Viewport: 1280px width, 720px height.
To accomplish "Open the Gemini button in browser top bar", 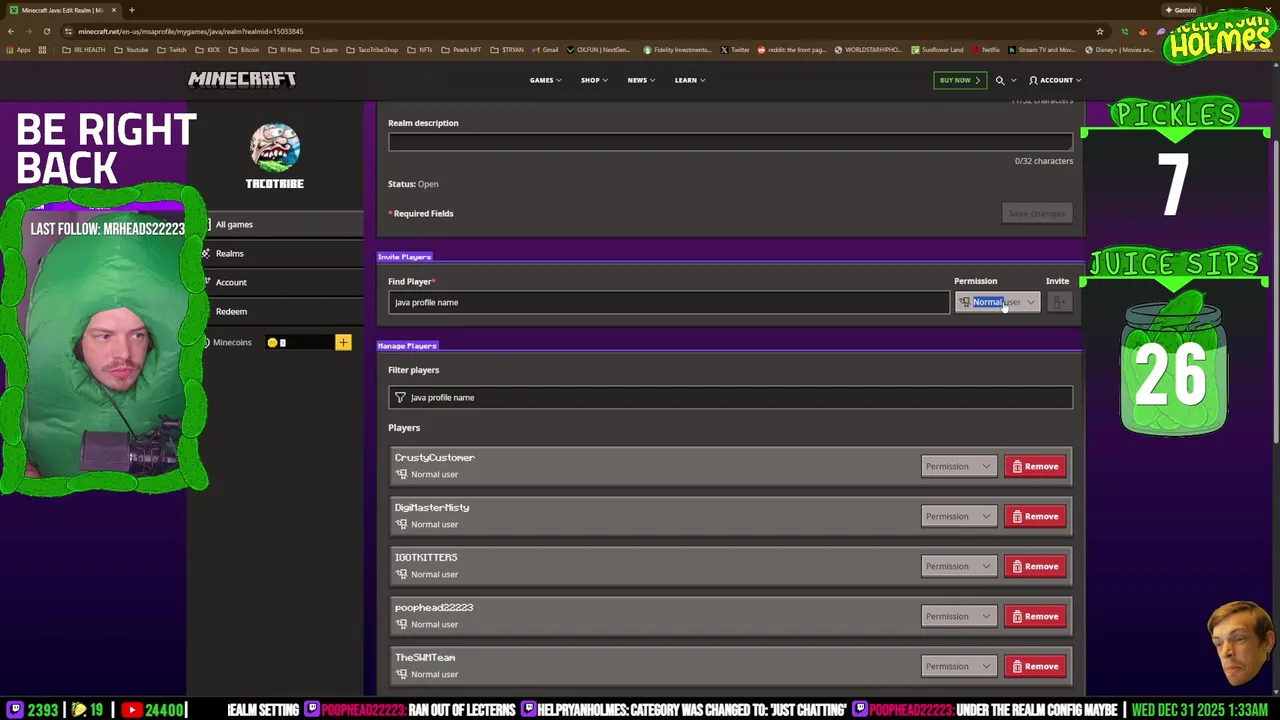I will [x=1180, y=10].
